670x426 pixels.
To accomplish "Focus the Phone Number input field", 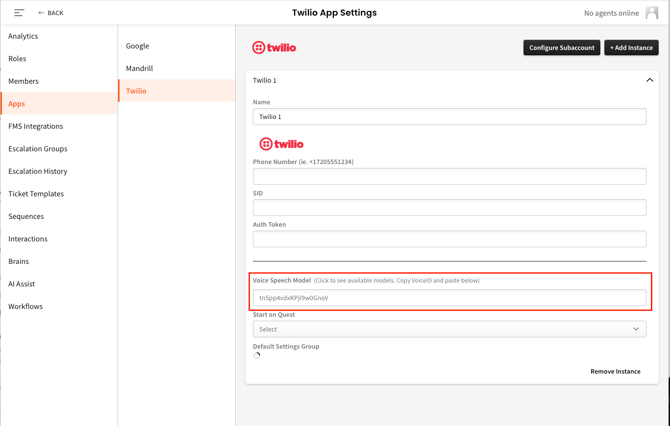I will (x=449, y=176).
